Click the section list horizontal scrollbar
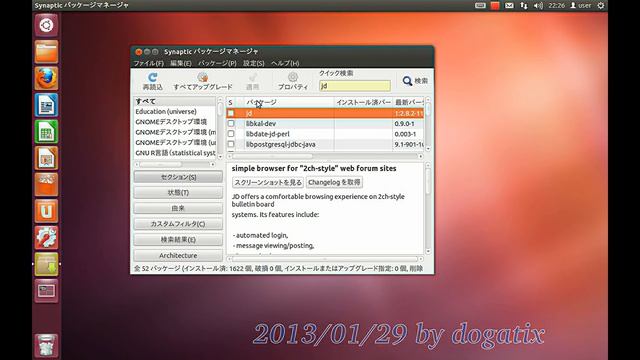 175,164
